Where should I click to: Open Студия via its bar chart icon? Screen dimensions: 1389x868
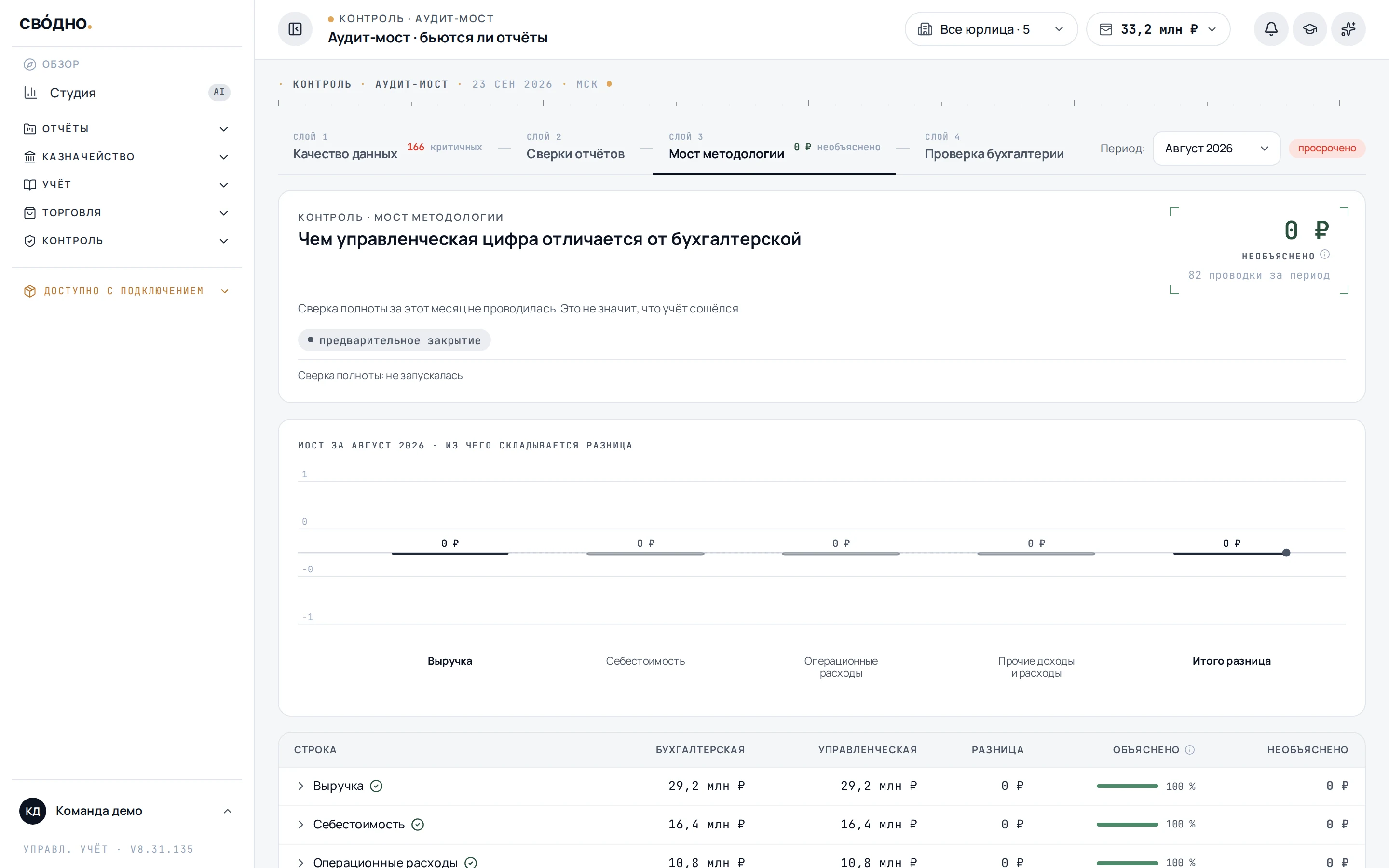[x=30, y=93]
